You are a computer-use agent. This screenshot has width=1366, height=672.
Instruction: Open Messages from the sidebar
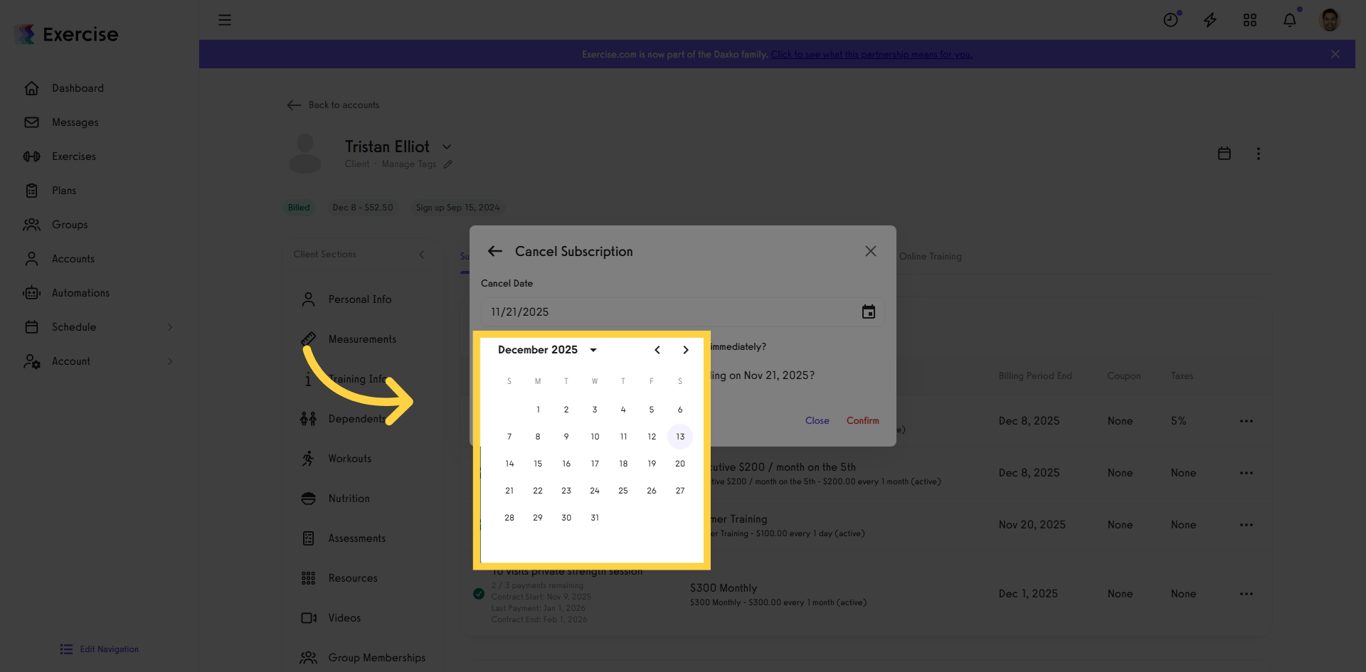(32, 122)
